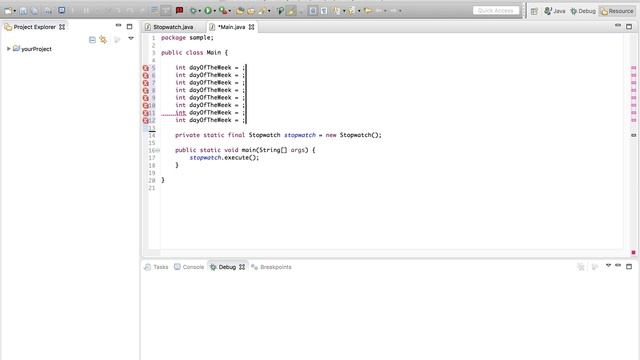This screenshot has height=360, width=640.
Task: Click the Open Perspective icon
Action: 534,11
